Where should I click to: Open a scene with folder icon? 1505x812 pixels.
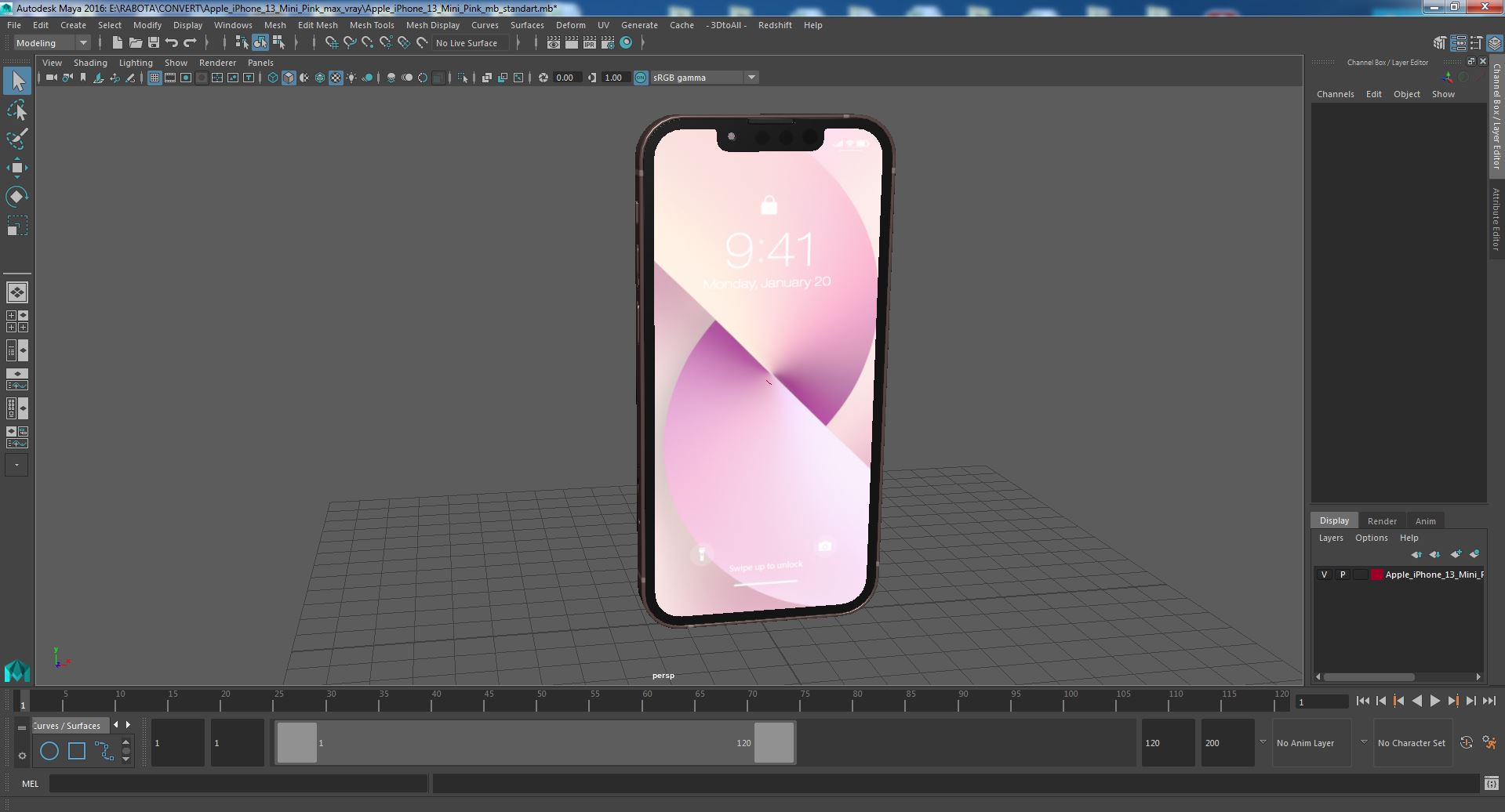[x=135, y=43]
